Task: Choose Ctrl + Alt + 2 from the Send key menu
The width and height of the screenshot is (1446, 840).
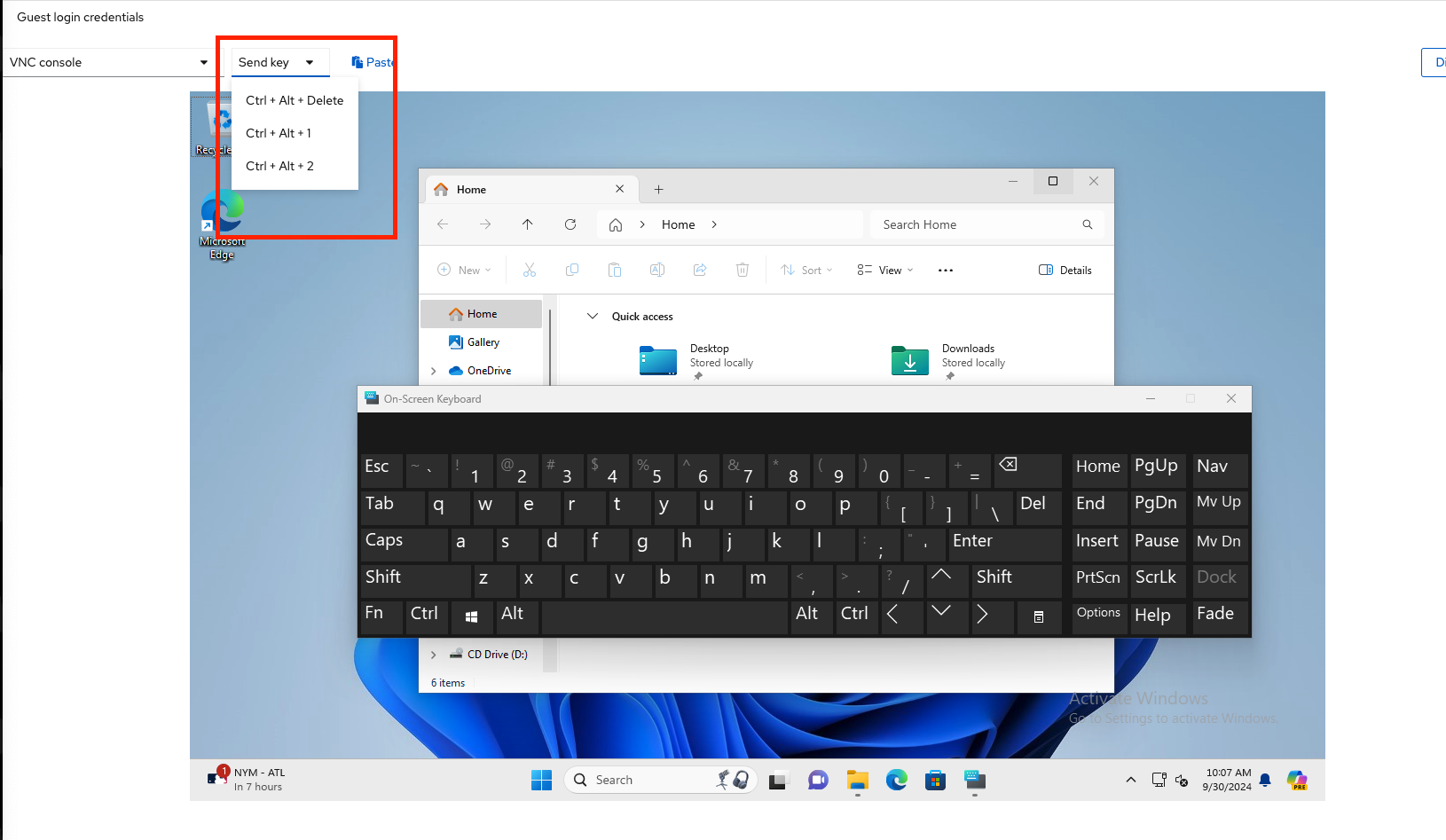Action: pos(295,166)
